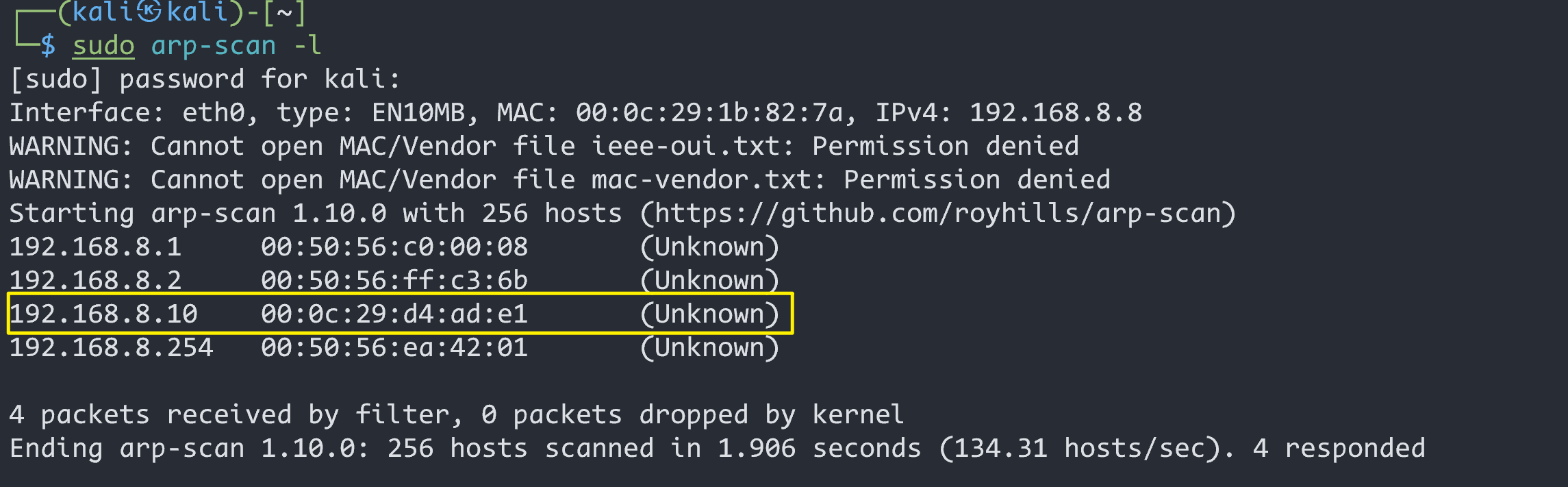Click MAC address 00:50:56:ff:c3:6b
Screen dimensions: 1568x487
[x=394, y=281]
